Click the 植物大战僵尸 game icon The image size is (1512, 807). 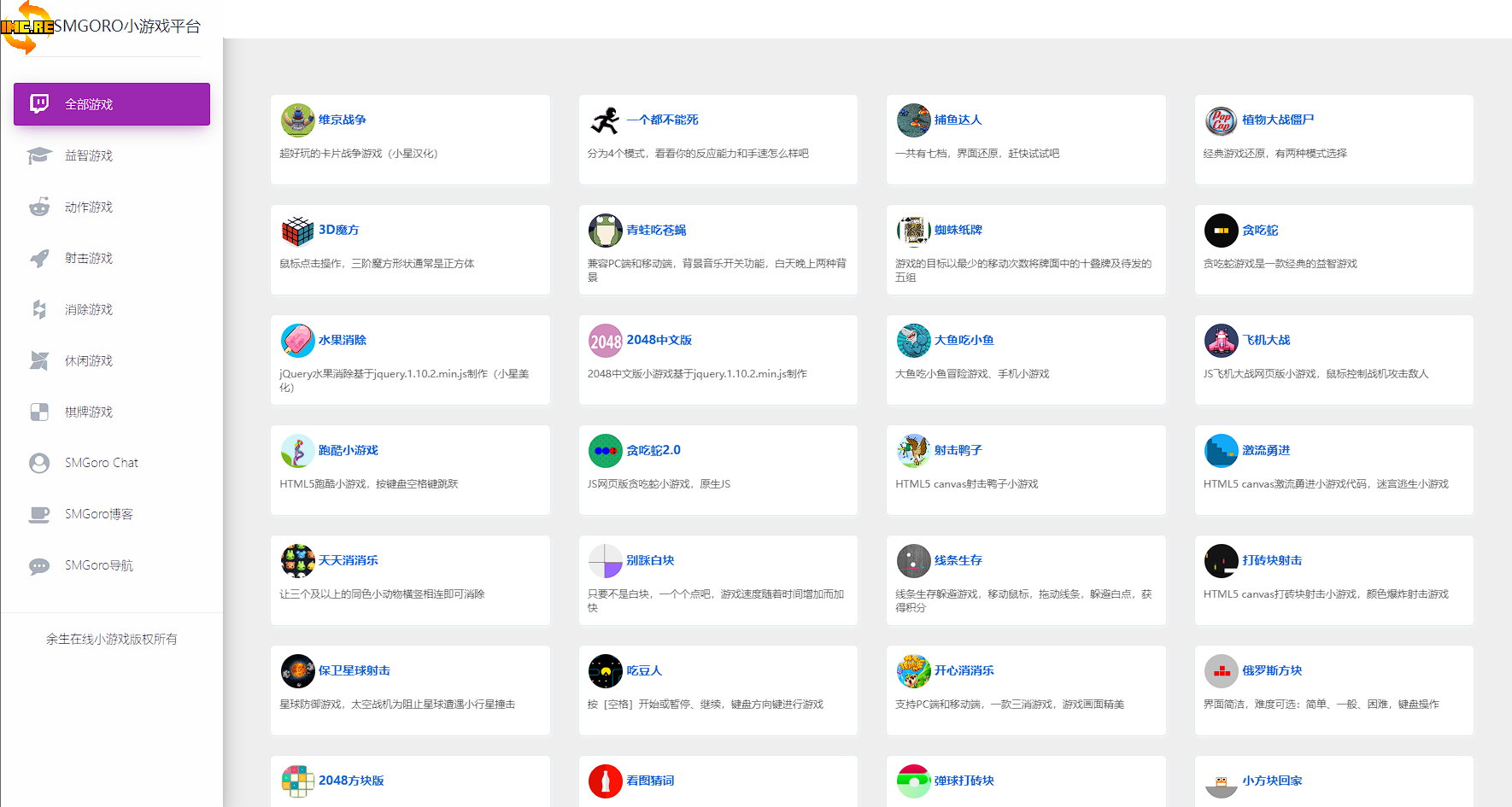coord(1221,120)
